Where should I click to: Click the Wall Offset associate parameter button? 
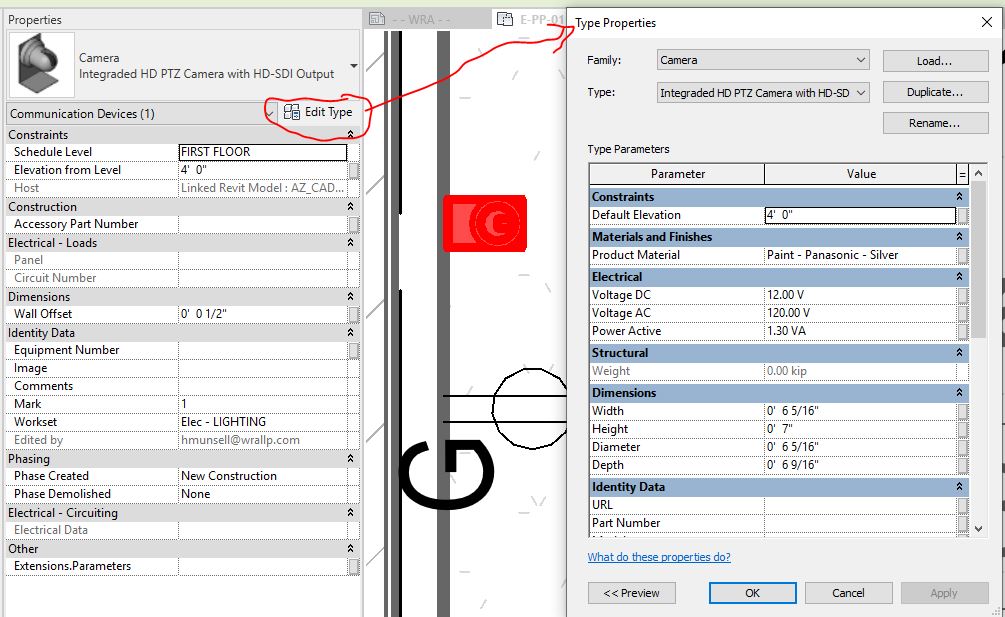tap(353, 314)
